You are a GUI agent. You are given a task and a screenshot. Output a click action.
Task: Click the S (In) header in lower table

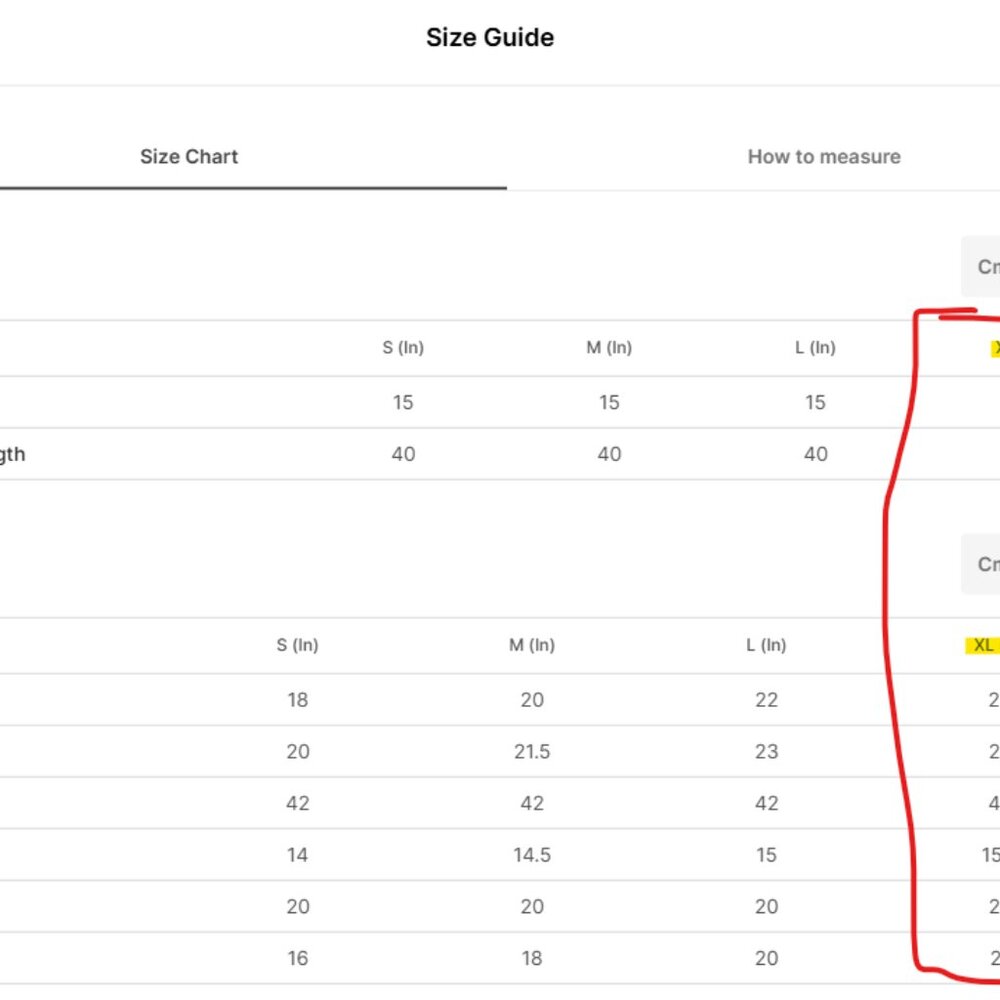pyautogui.click(x=297, y=645)
